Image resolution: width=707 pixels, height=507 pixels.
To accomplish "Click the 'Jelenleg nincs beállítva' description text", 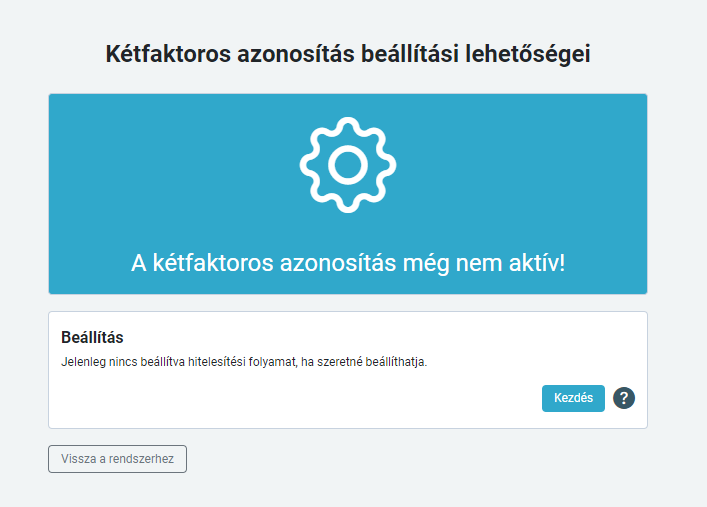I will tap(244, 362).
